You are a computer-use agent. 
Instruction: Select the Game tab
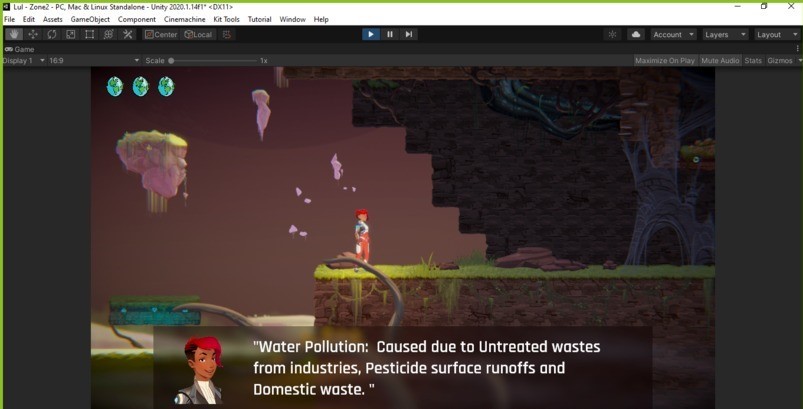click(20, 49)
